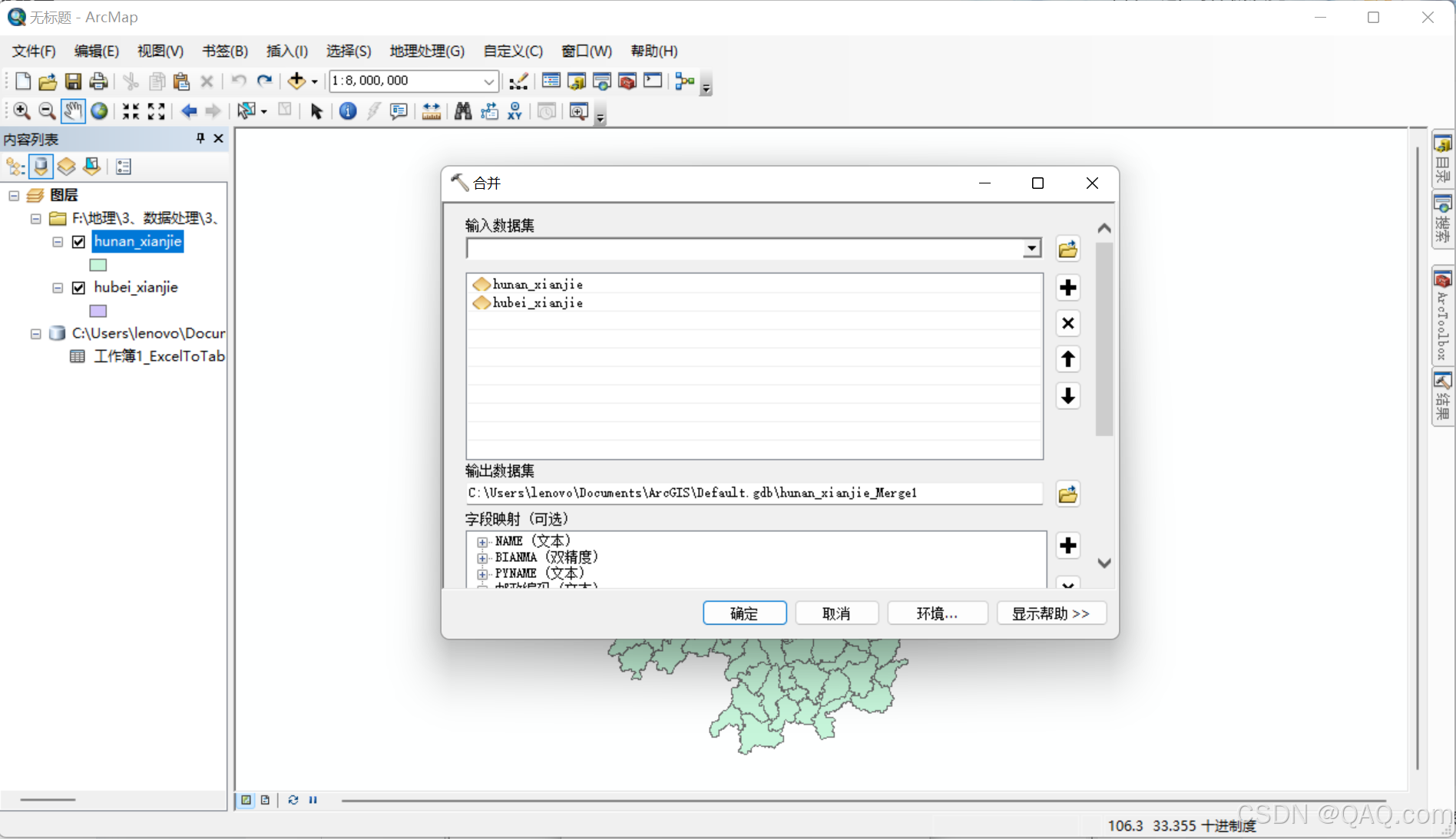Collapse the hunan_xianjie layer tree node

(x=57, y=242)
